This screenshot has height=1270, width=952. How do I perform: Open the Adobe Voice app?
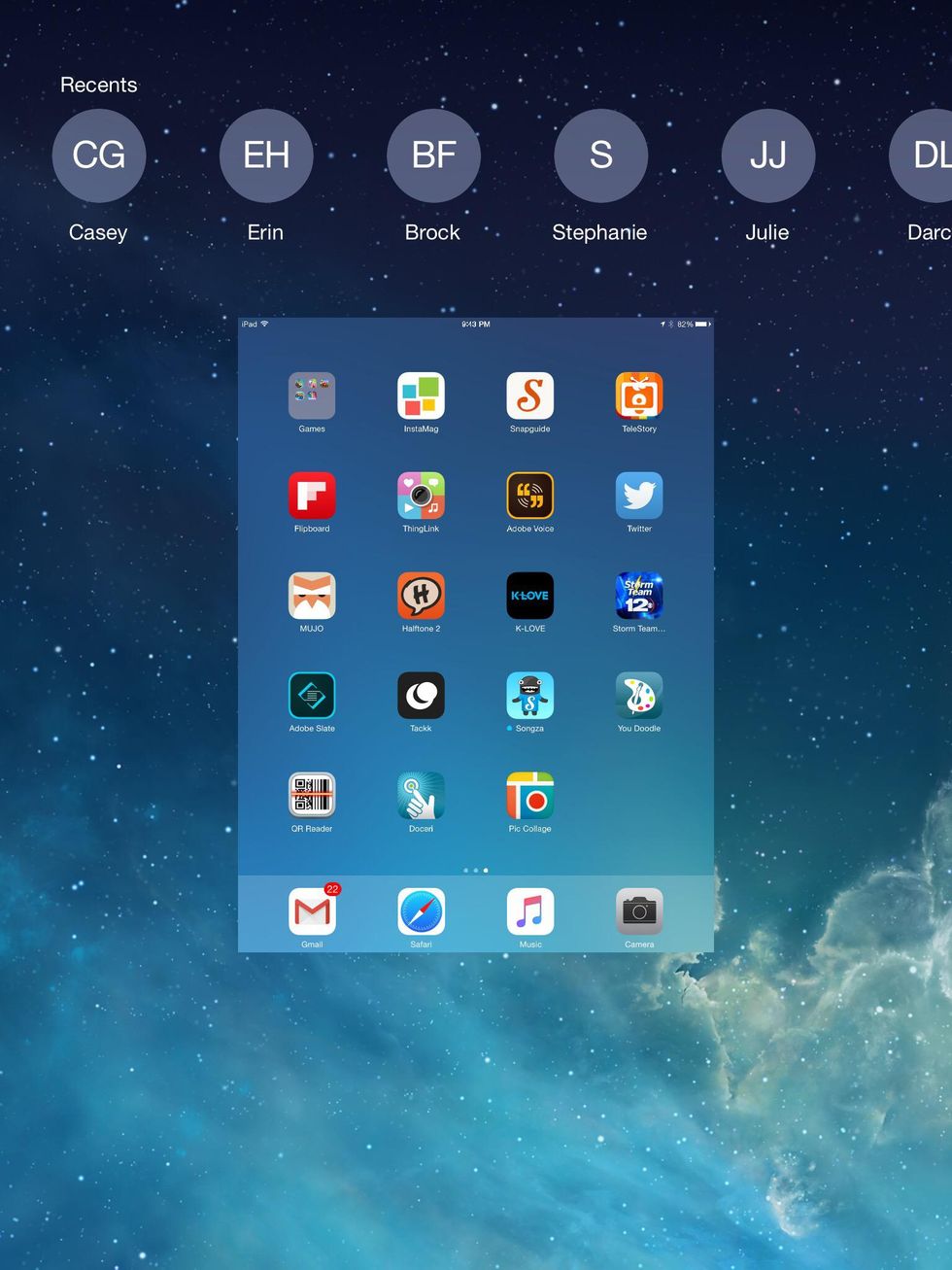[x=529, y=496]
